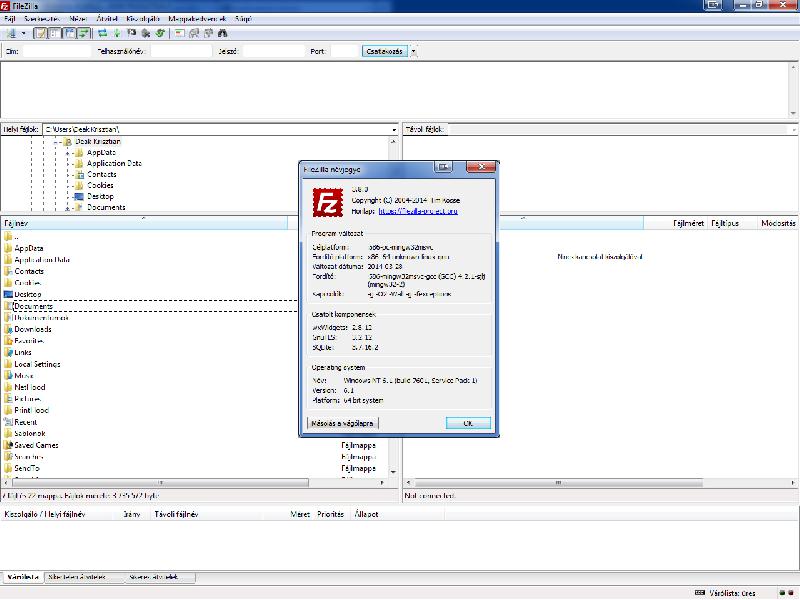
Task: Click the reconnect to last server icon
Action: click(160, 34)
